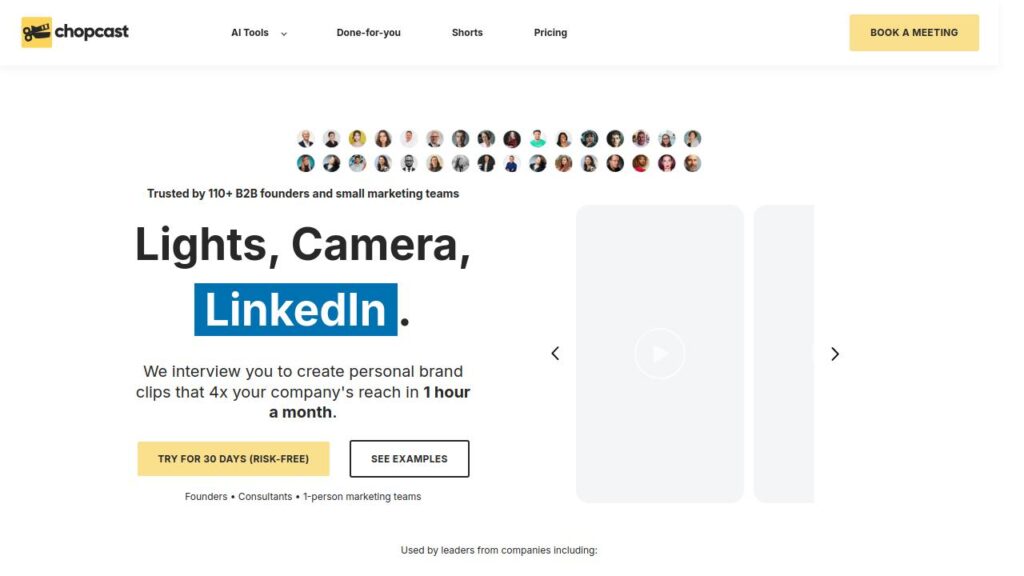
Task: Open the Pricing page
Action: (x=550, y=33)
